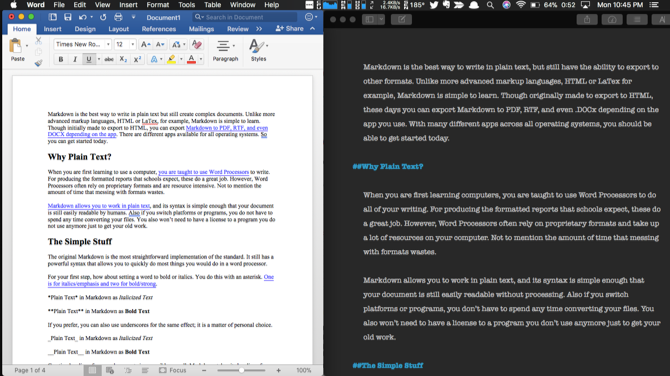Select the Format Painter brush icon

(x=38, y=63)
